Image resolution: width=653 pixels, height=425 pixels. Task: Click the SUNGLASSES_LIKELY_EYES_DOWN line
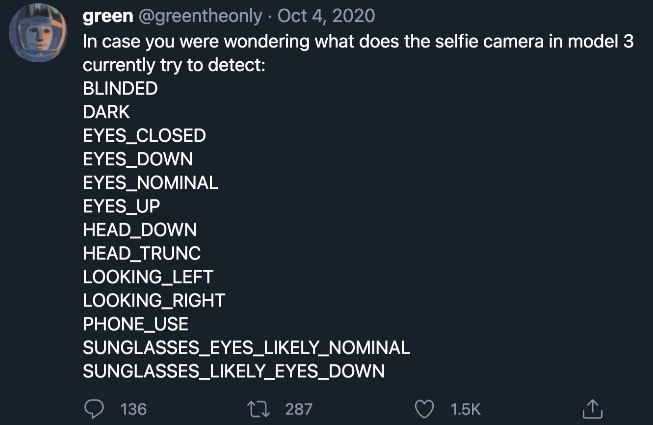[233, 371]
